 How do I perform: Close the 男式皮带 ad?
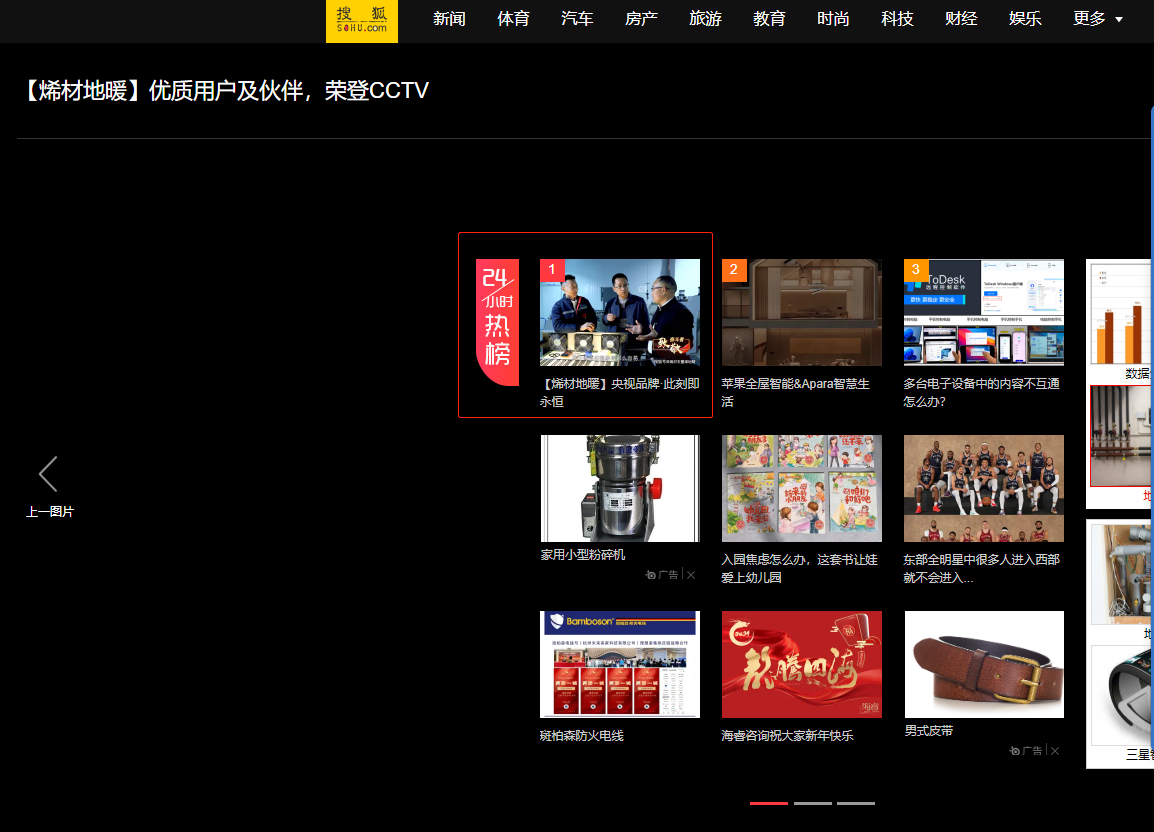pos(1055,750)
